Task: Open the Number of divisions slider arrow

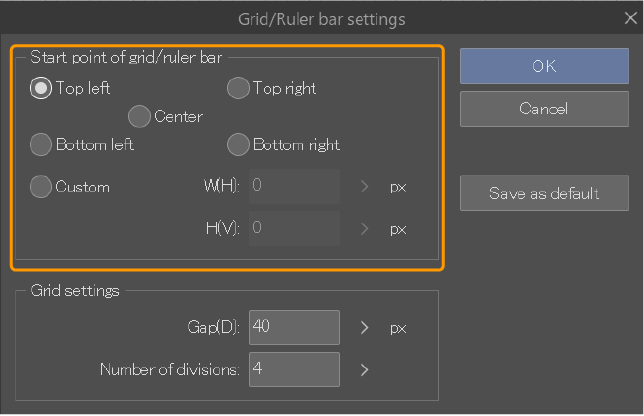Action: (x=364, y=370)
